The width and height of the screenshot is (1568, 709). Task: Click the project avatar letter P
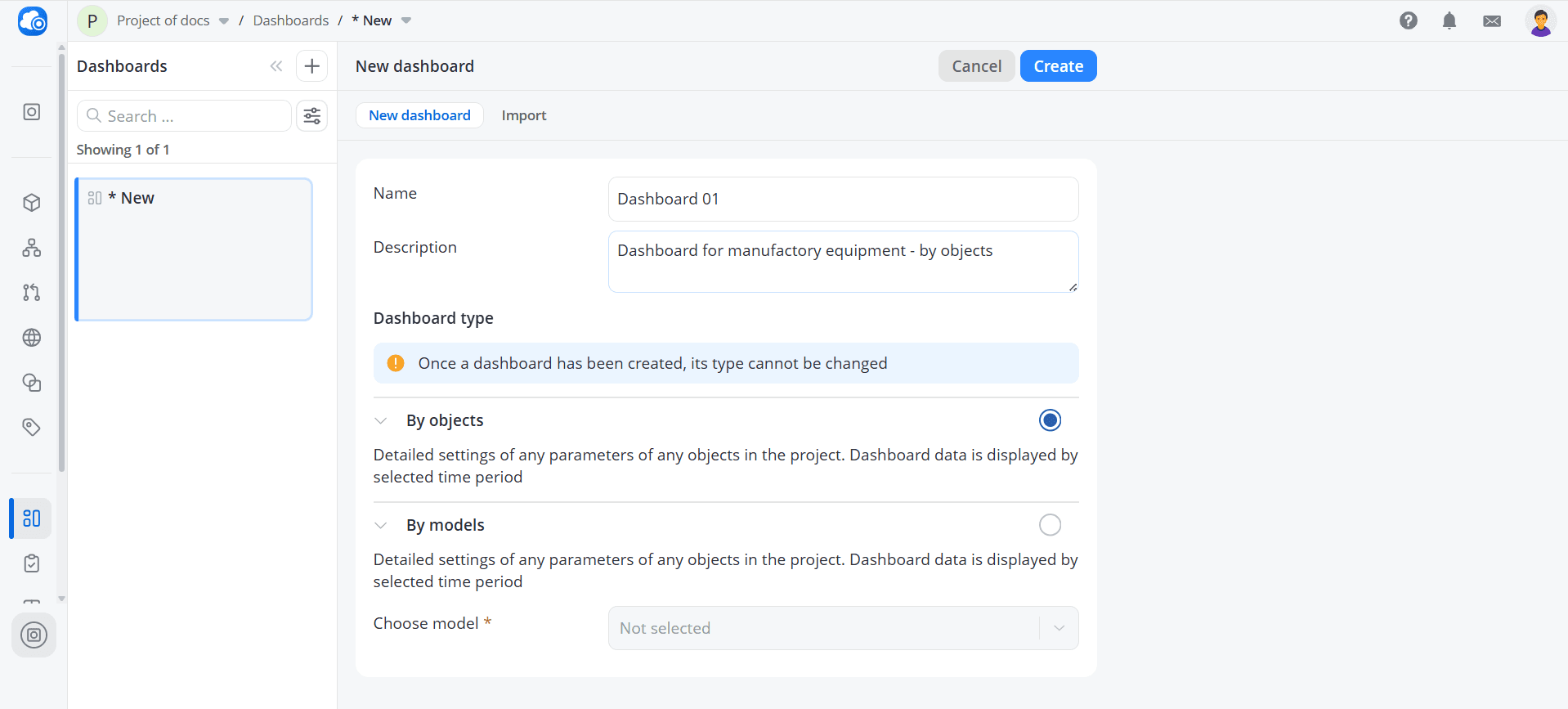[92, 20]
